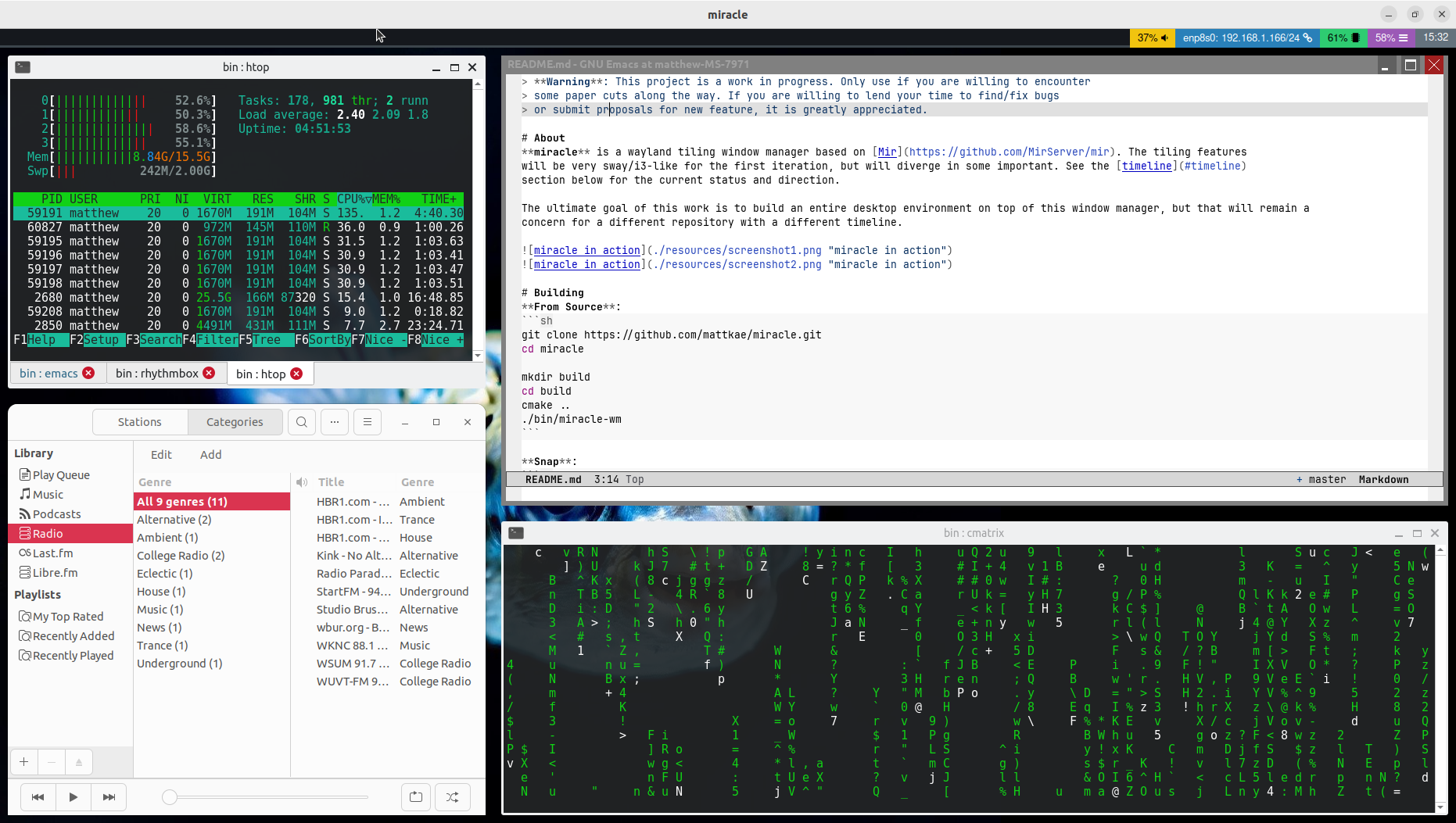This screenshot has width=1456, height=823.
Task: Skip to previous track in Rhythmbox
Action: pyautogui.click(x=38, y=797)
